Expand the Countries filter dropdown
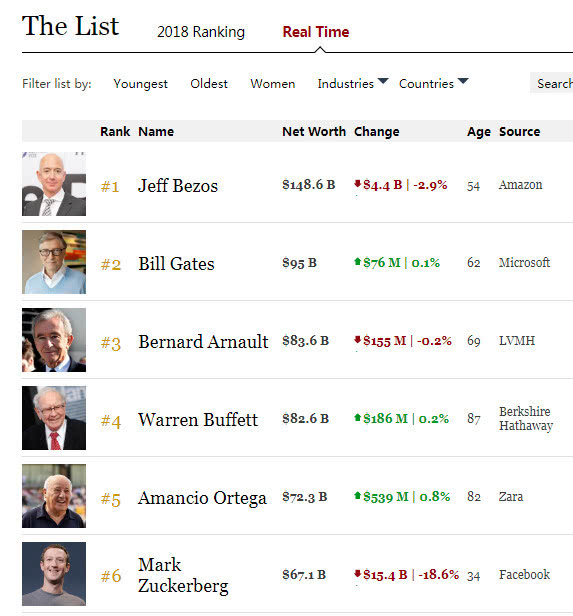The height and width of the screenshot is (616, 573). (x=434, y=83)
